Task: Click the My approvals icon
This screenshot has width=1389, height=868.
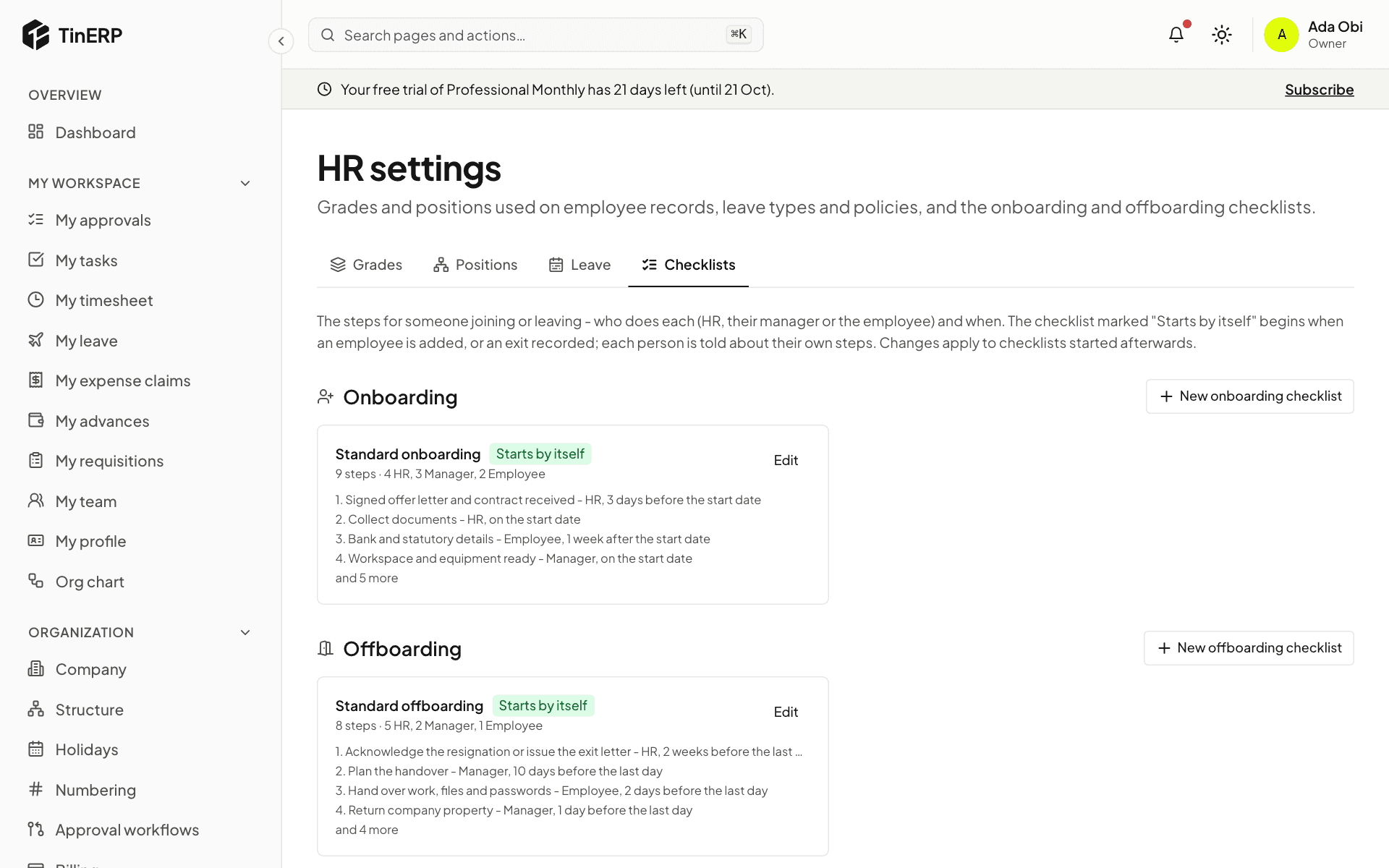Action: (35, 219)
